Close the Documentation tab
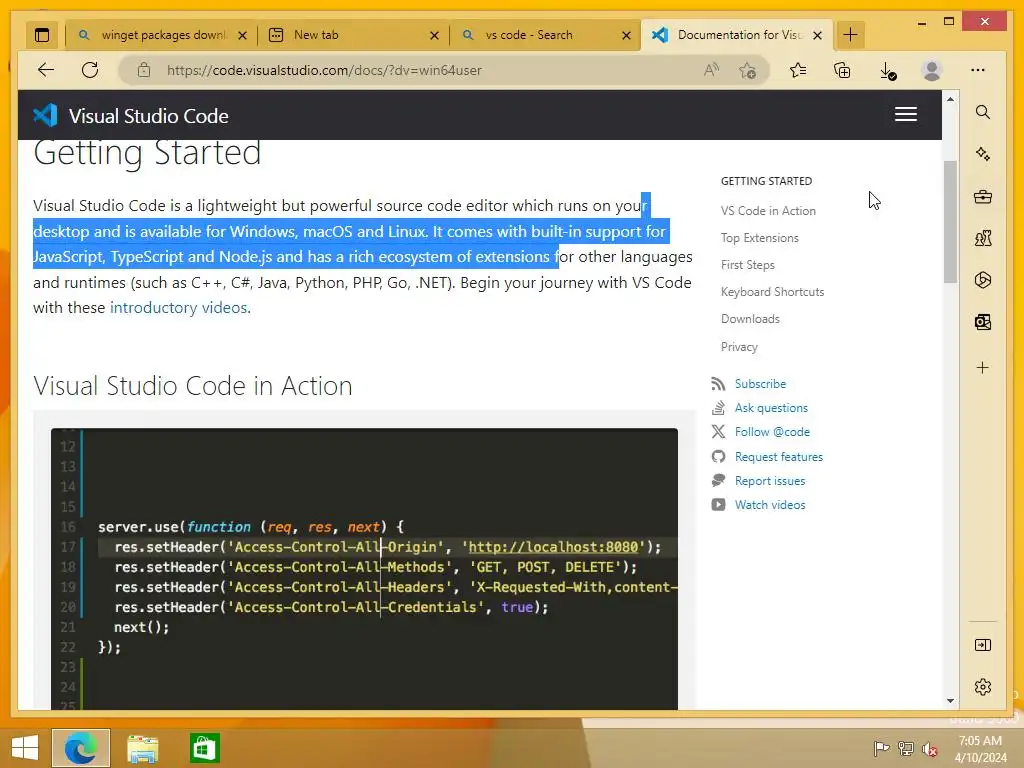This screenshot has height=768, width=1024. coord(818,35)
